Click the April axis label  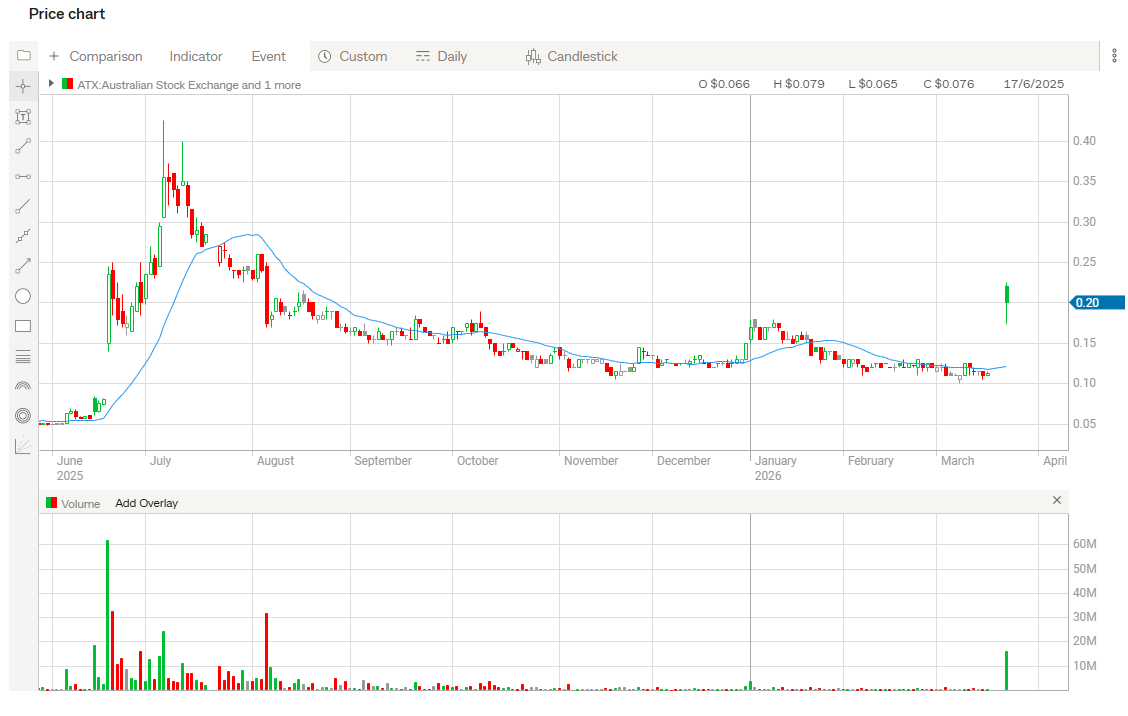tap(1055, 461)
